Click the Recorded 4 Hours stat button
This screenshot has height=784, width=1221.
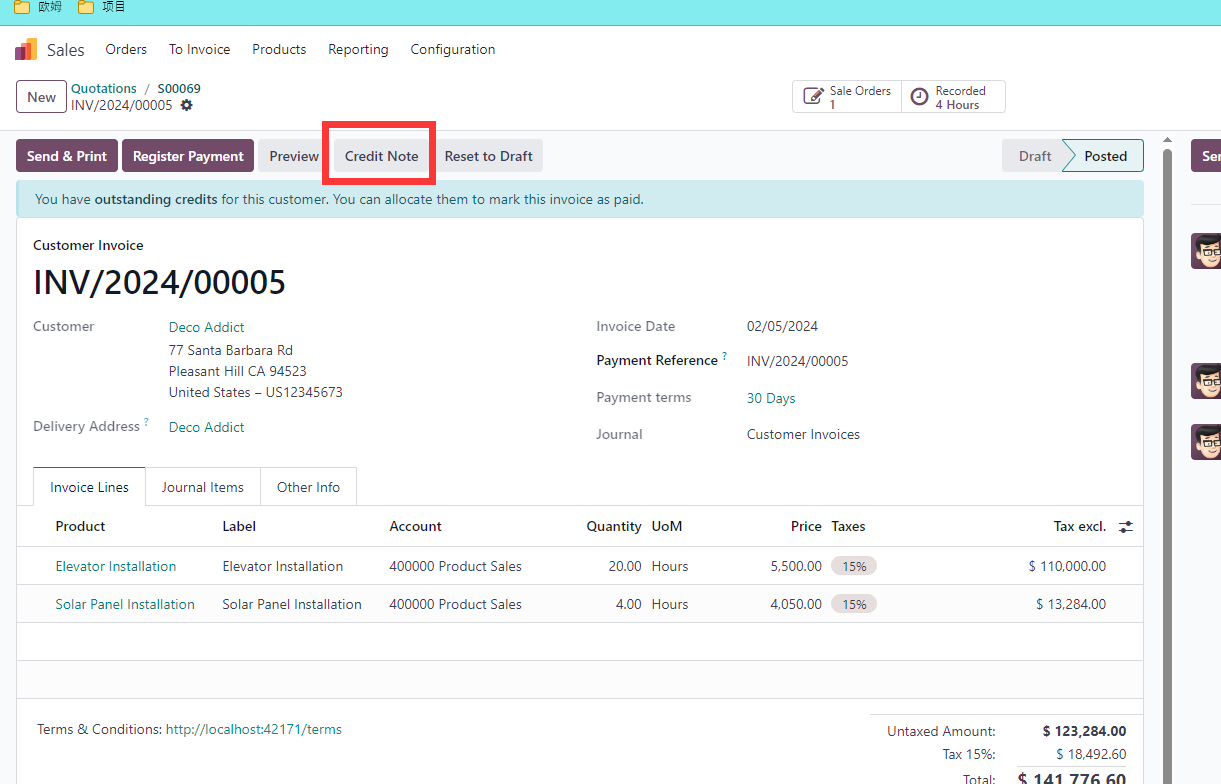pyautogui.click(x=953, y=97)
